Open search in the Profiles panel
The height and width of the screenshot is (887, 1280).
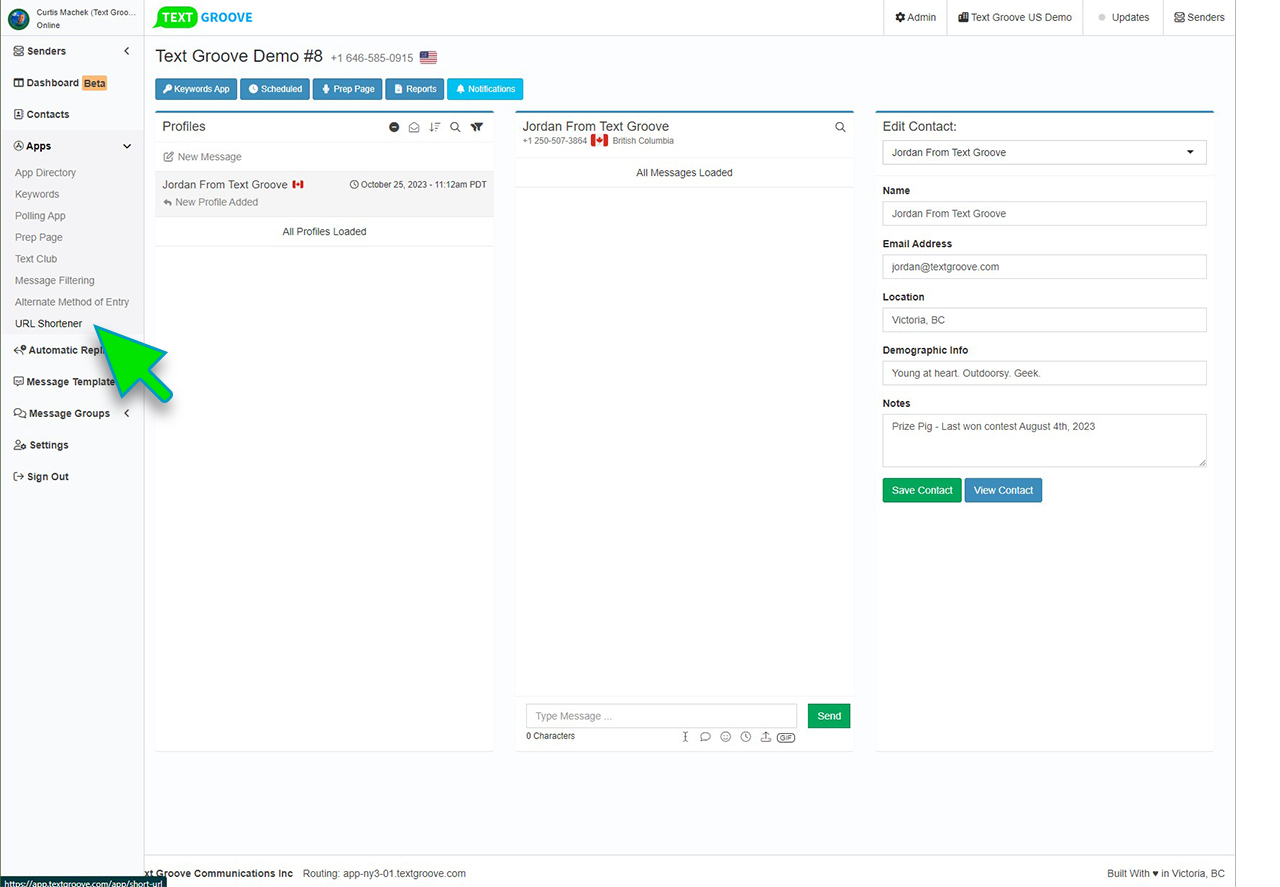(455, 127)
